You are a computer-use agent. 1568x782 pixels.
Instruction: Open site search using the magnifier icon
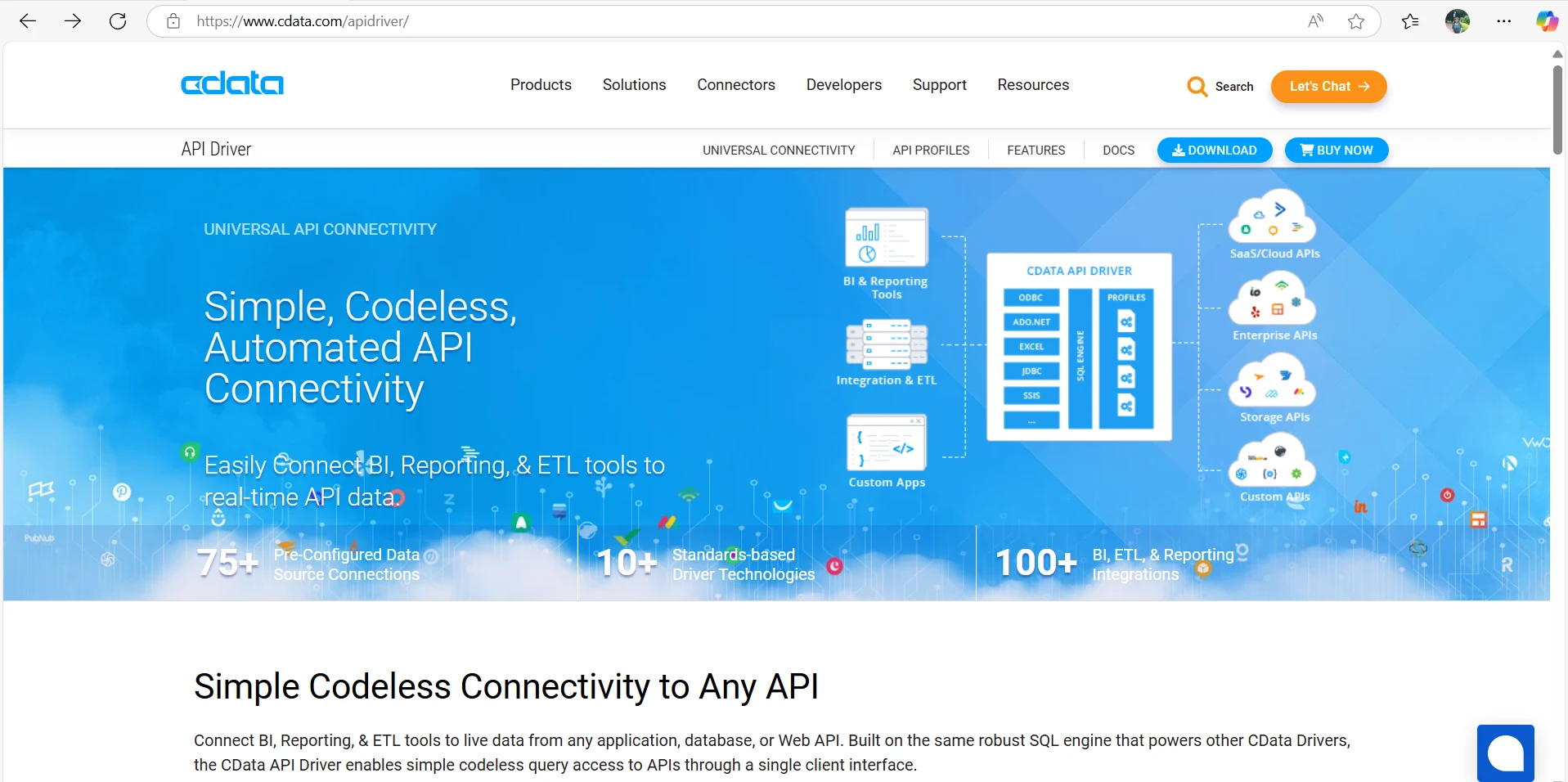(x=1197, y=86)
